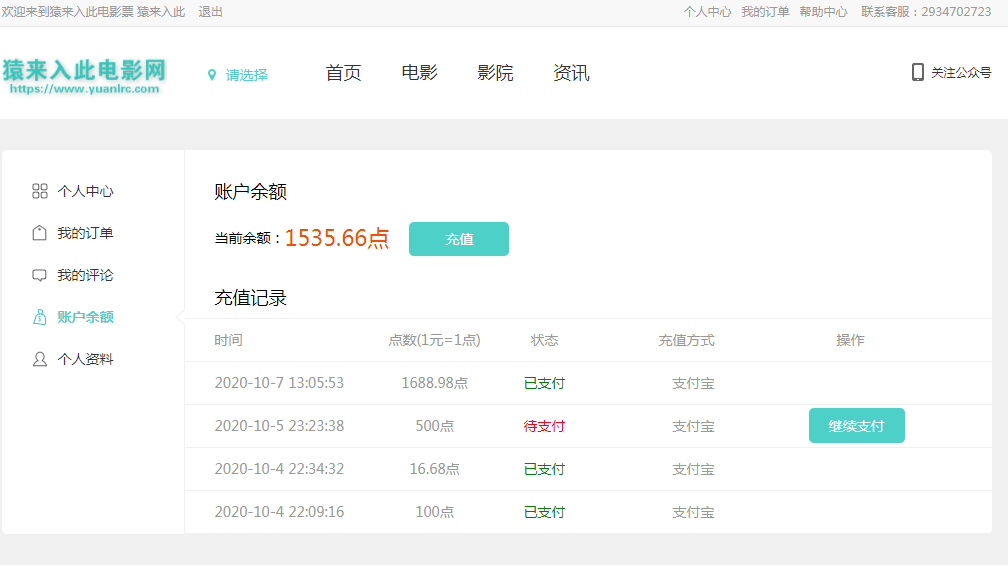Viewport: 1008px width, 566px height.
Task: Open 帮助中心 link in top bar
Action: click(823, 12)
